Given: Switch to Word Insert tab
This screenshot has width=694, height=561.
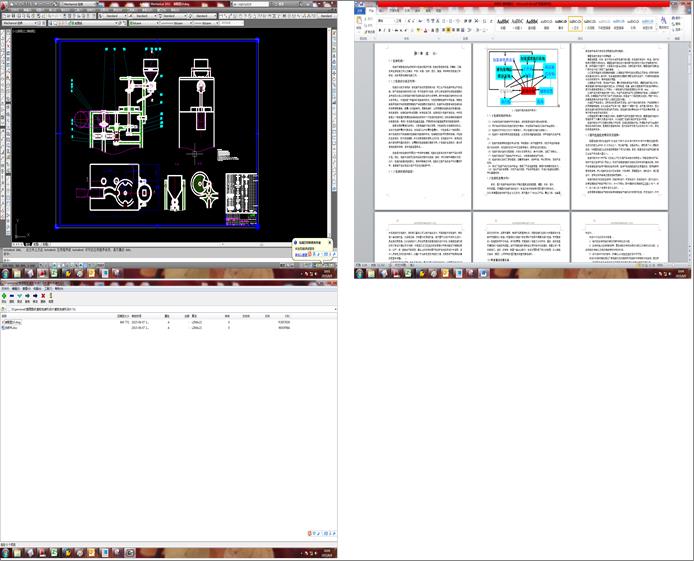Looking at the screenshot, I should 381,10.
